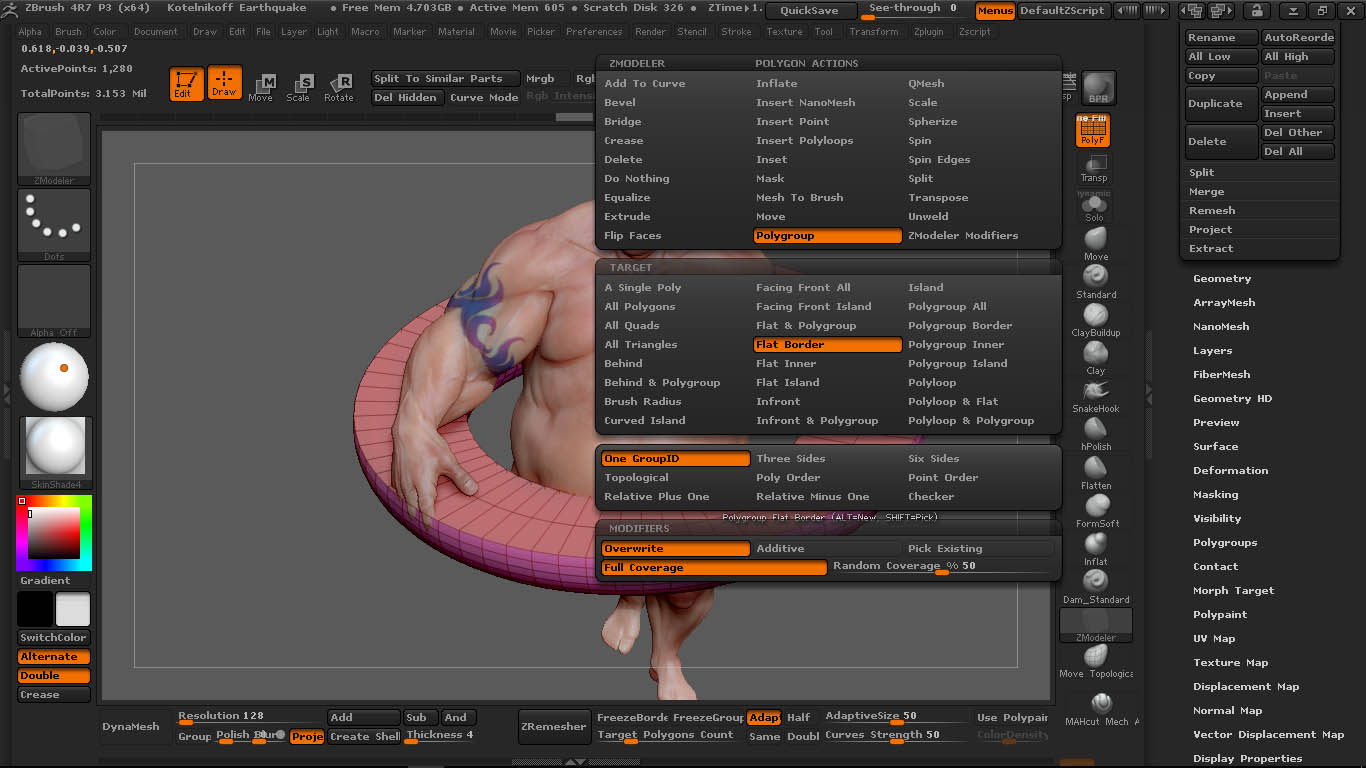The height and width of the screenshot is (768, 1366).
Task: Select the hPolish brush icon
Action: click(1095, 424)
